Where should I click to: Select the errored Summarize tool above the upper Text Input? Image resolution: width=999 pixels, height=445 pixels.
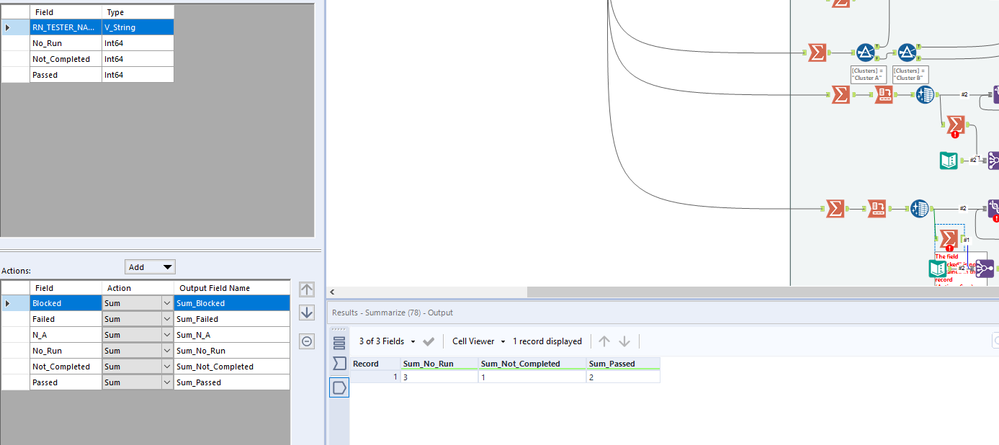pyautogui.click(x=955, y=125)
